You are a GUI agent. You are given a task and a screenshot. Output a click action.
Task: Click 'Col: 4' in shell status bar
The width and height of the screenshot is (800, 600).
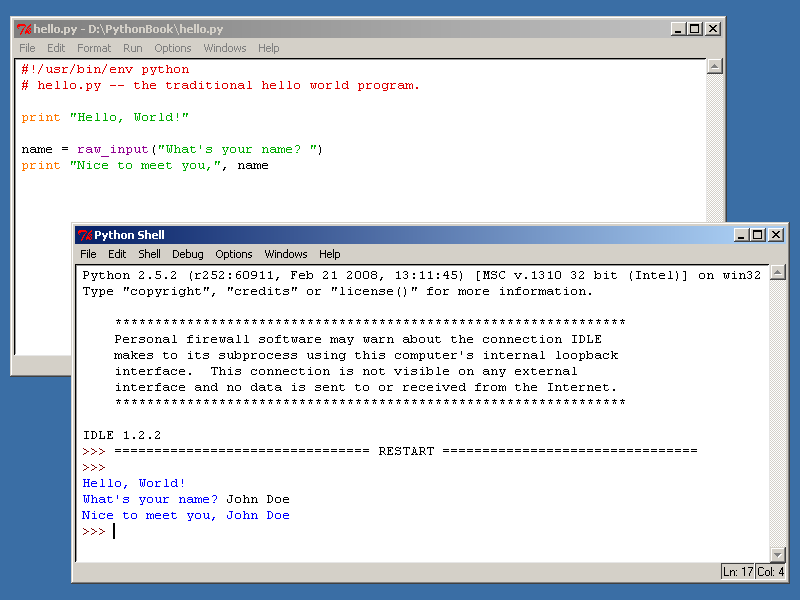pyautogui.click(x=770, y=572)
